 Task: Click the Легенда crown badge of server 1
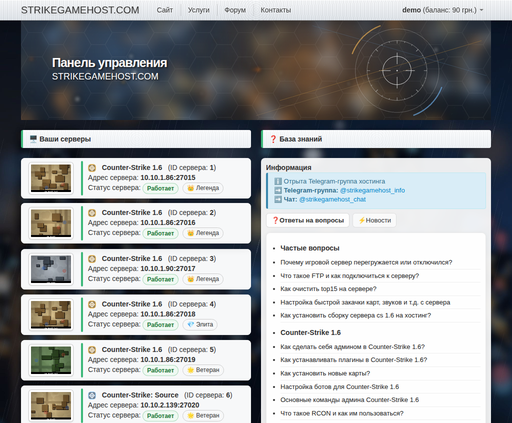(x=203, y=188)
